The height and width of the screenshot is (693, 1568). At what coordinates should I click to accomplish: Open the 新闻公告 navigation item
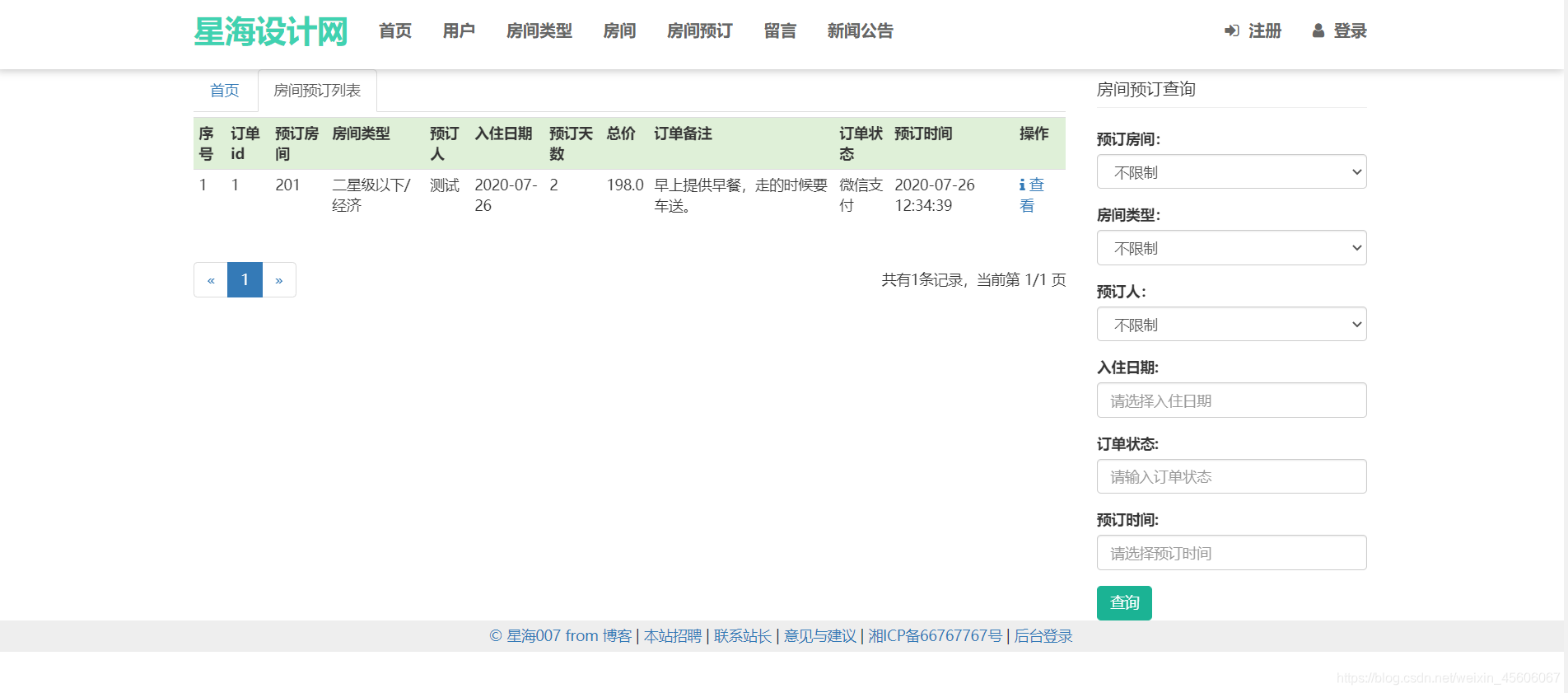861,30
